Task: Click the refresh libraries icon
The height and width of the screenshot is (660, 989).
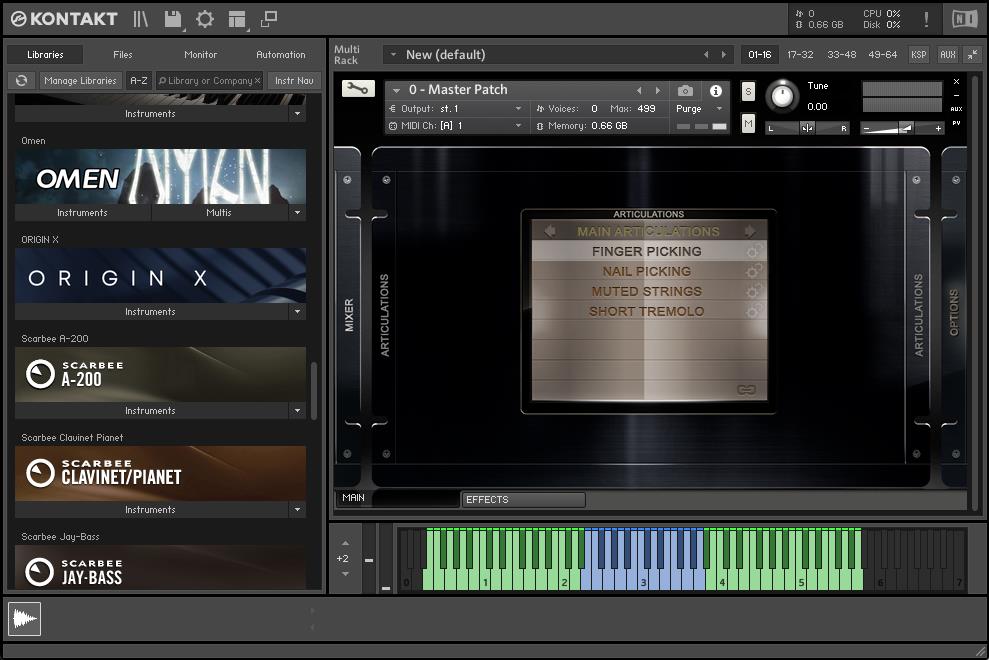Action: click(x=20, y=81)
